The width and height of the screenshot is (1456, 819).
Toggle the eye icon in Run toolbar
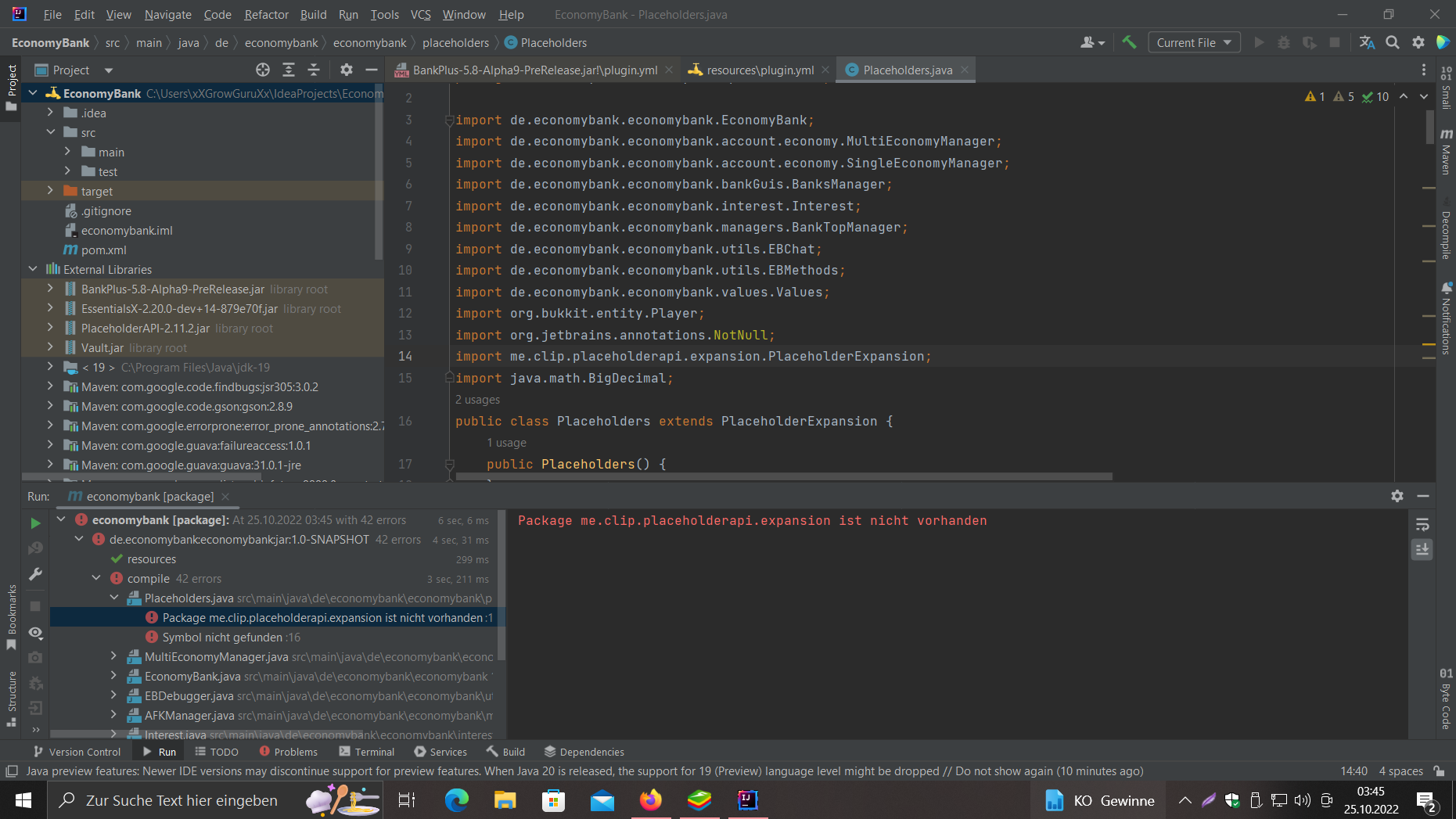tap(35, 632)
